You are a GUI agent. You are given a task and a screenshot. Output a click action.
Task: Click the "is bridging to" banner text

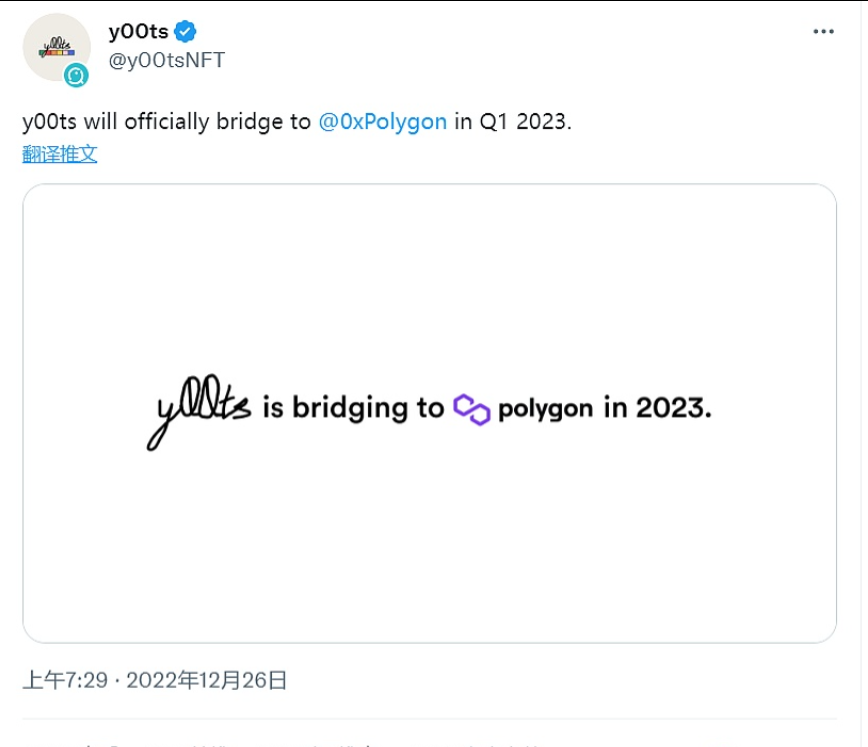pos(352,408)
